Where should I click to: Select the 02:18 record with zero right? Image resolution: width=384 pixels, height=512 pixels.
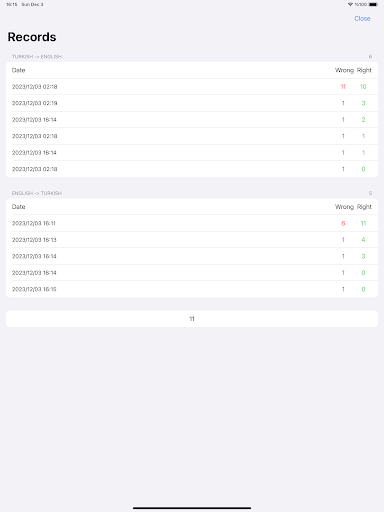click(x=192, y=169)
